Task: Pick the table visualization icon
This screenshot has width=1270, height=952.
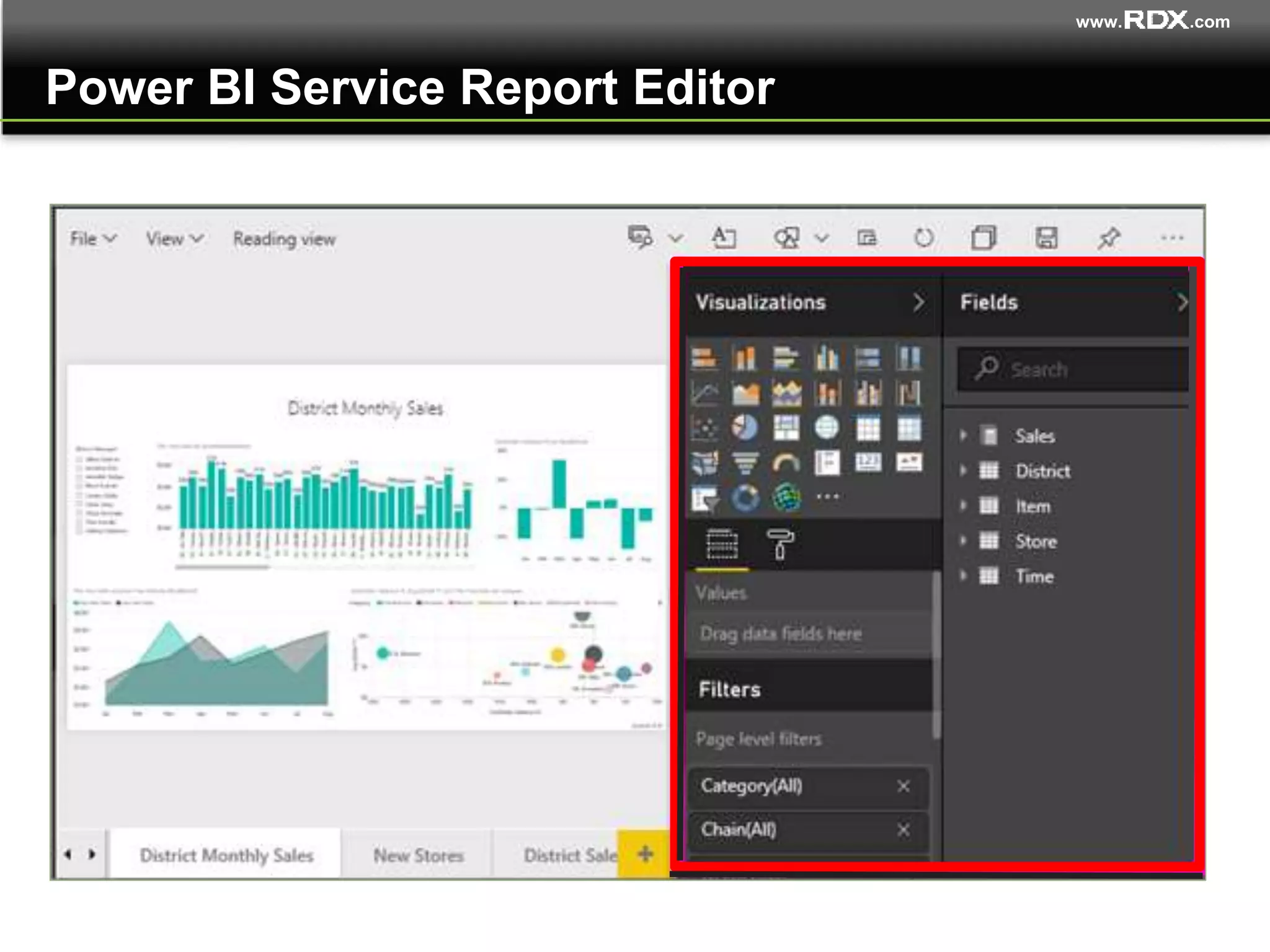Action: point(868,428)
